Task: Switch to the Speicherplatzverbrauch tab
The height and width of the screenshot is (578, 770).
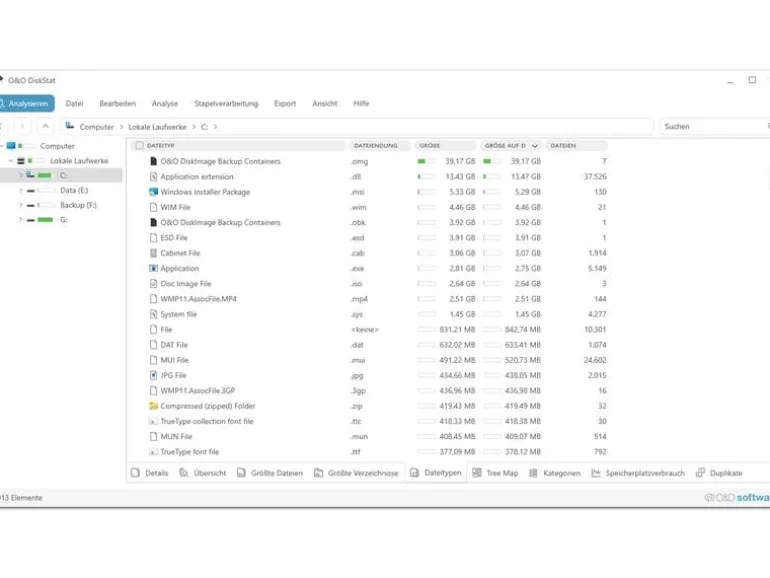Action: pyautogui.click(x=638, y=473)
